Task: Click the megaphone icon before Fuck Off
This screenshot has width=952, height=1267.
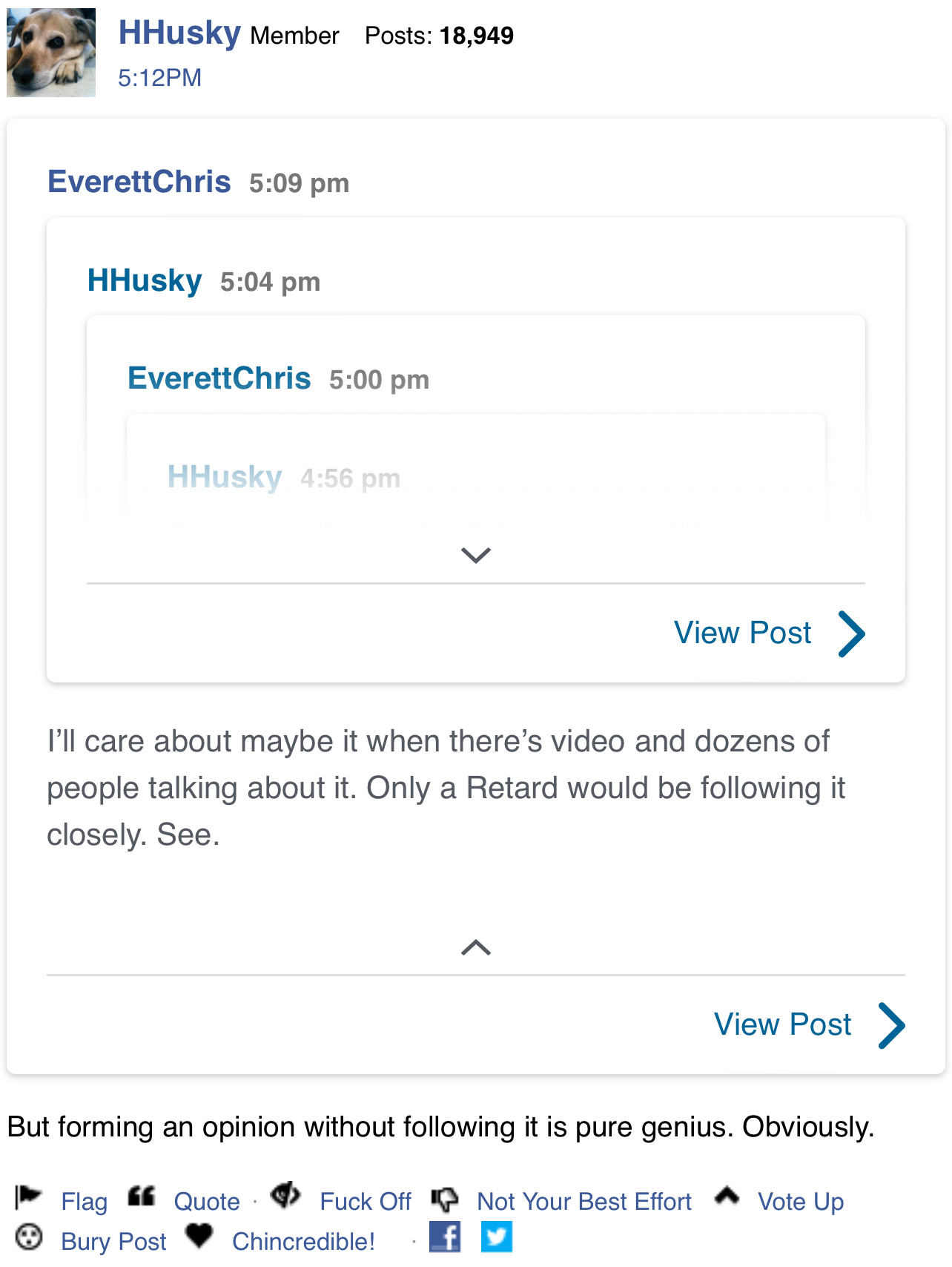Action: click(285, 1195)
